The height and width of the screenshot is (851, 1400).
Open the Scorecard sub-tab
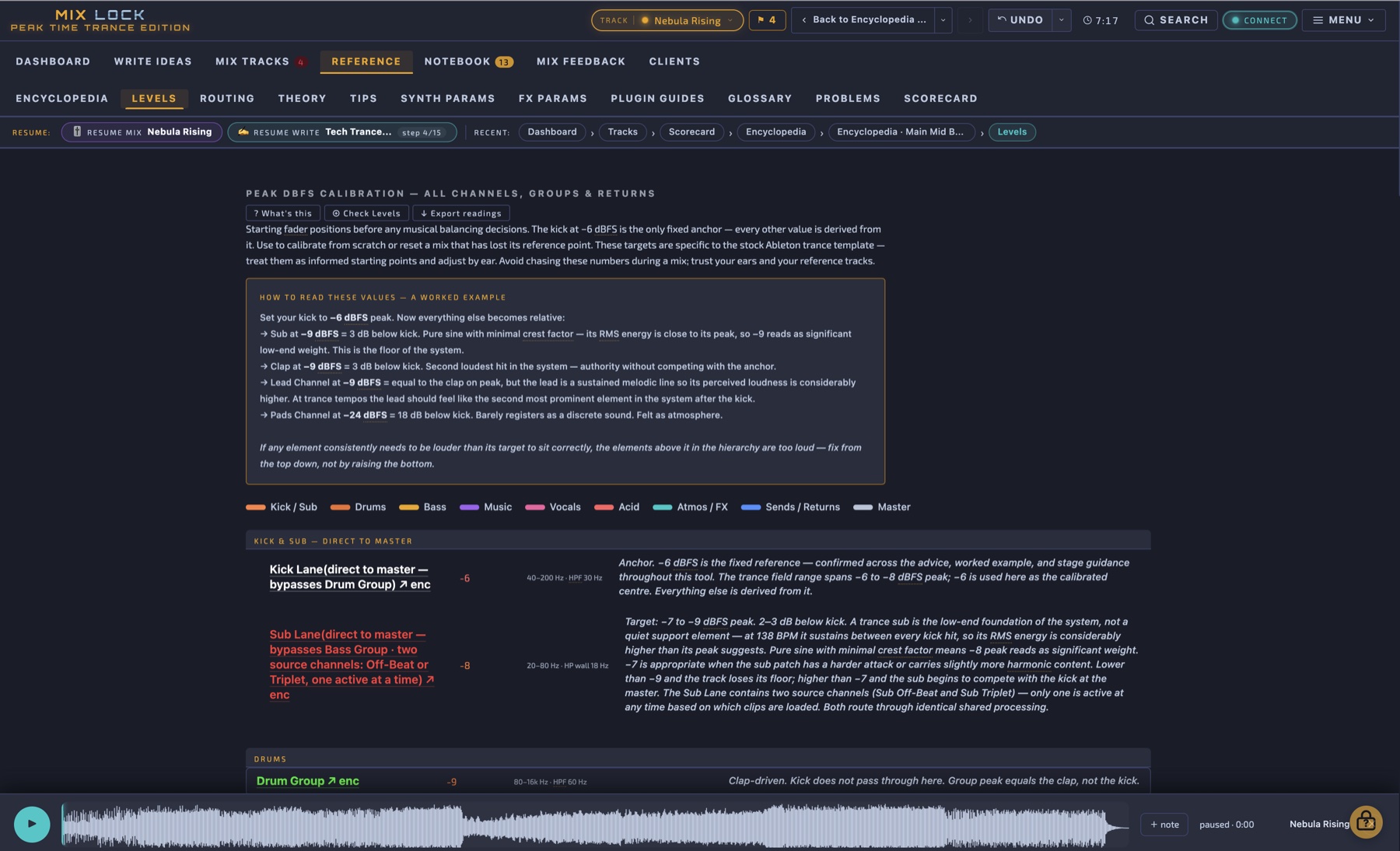point(940,99)
